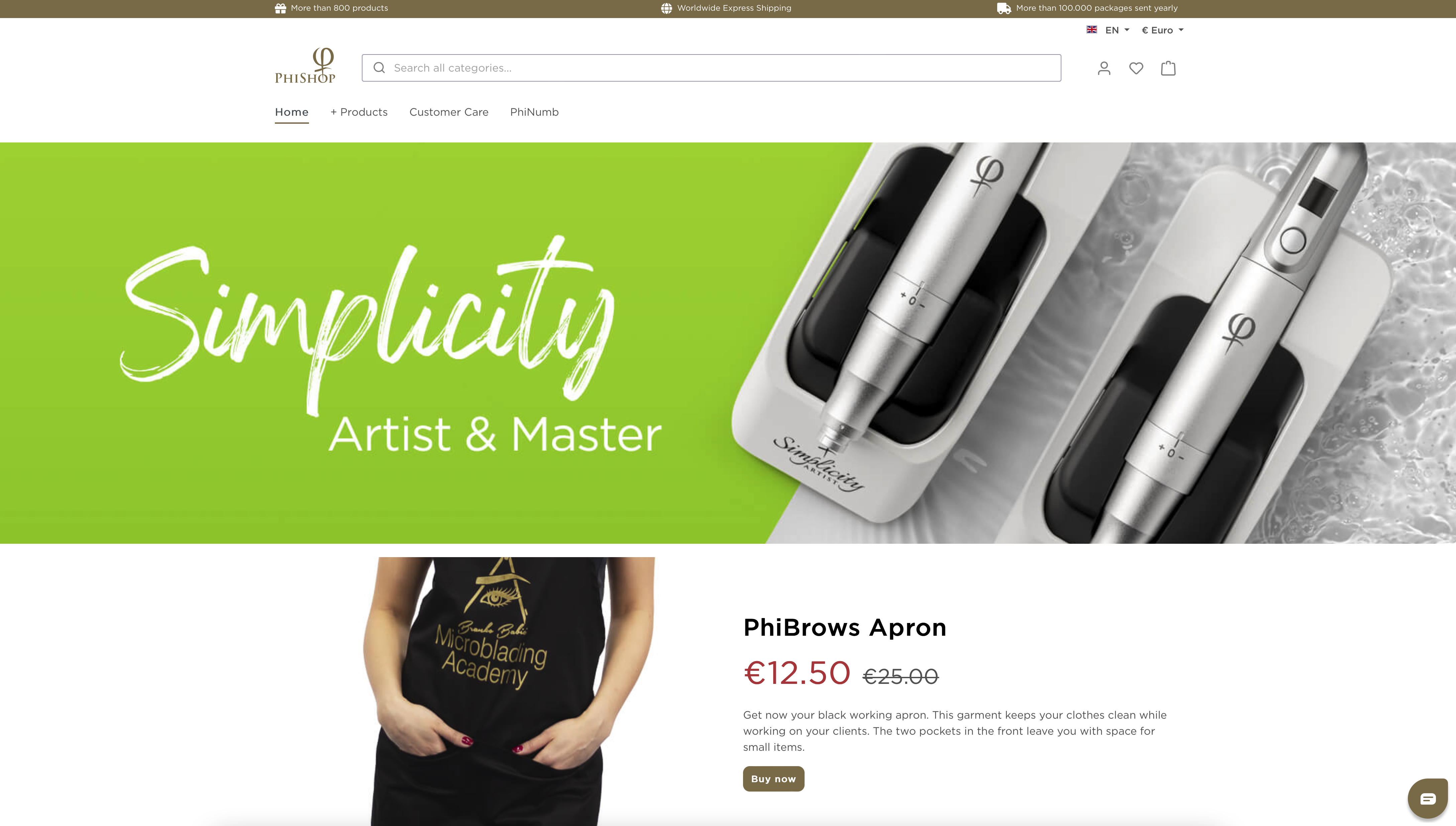The image size is (1456, 826).
Task: Click the globe shipping icon
Action: pos(666,8)
